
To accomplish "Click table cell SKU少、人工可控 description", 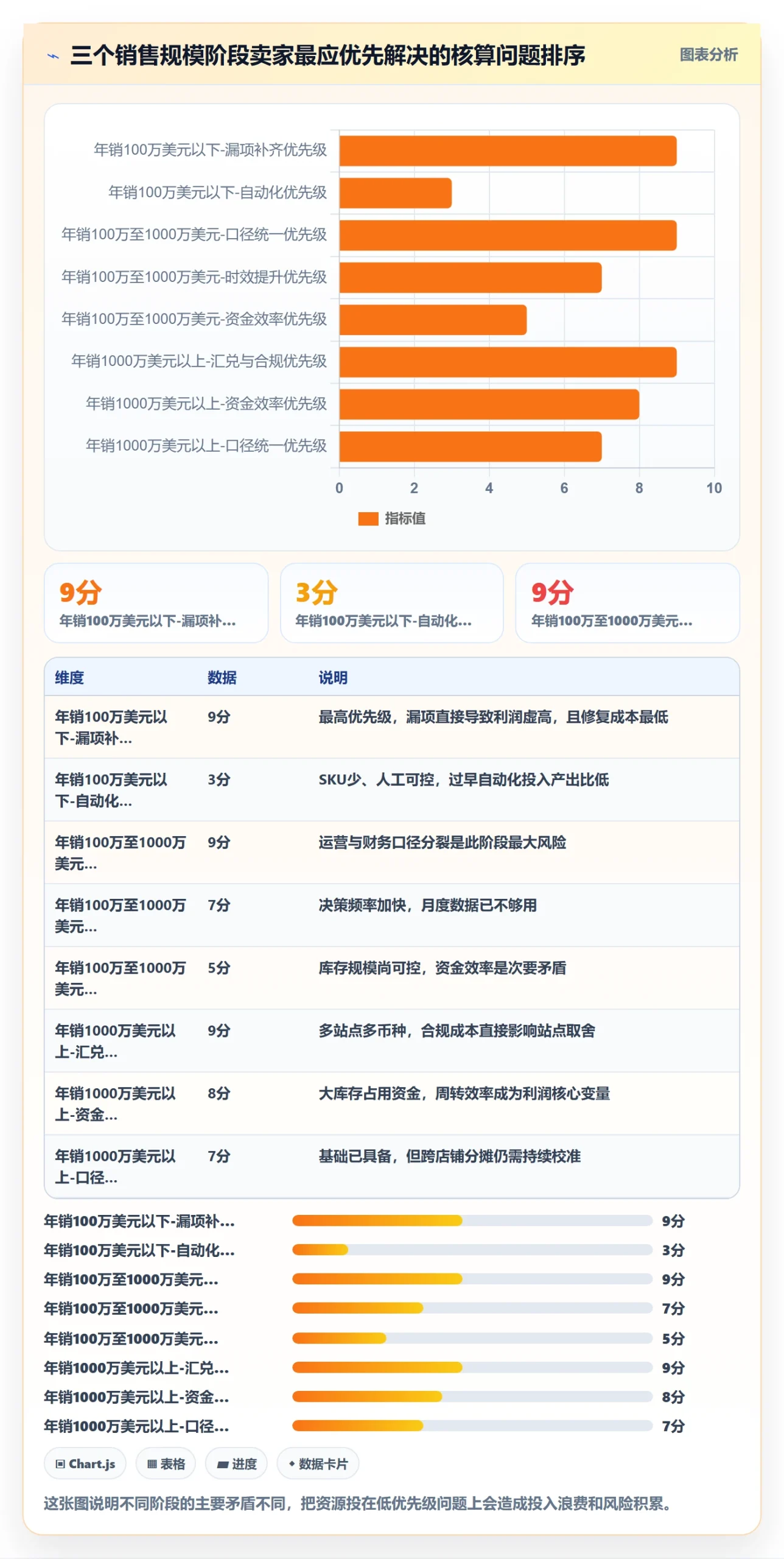I will tap(463, 779).
